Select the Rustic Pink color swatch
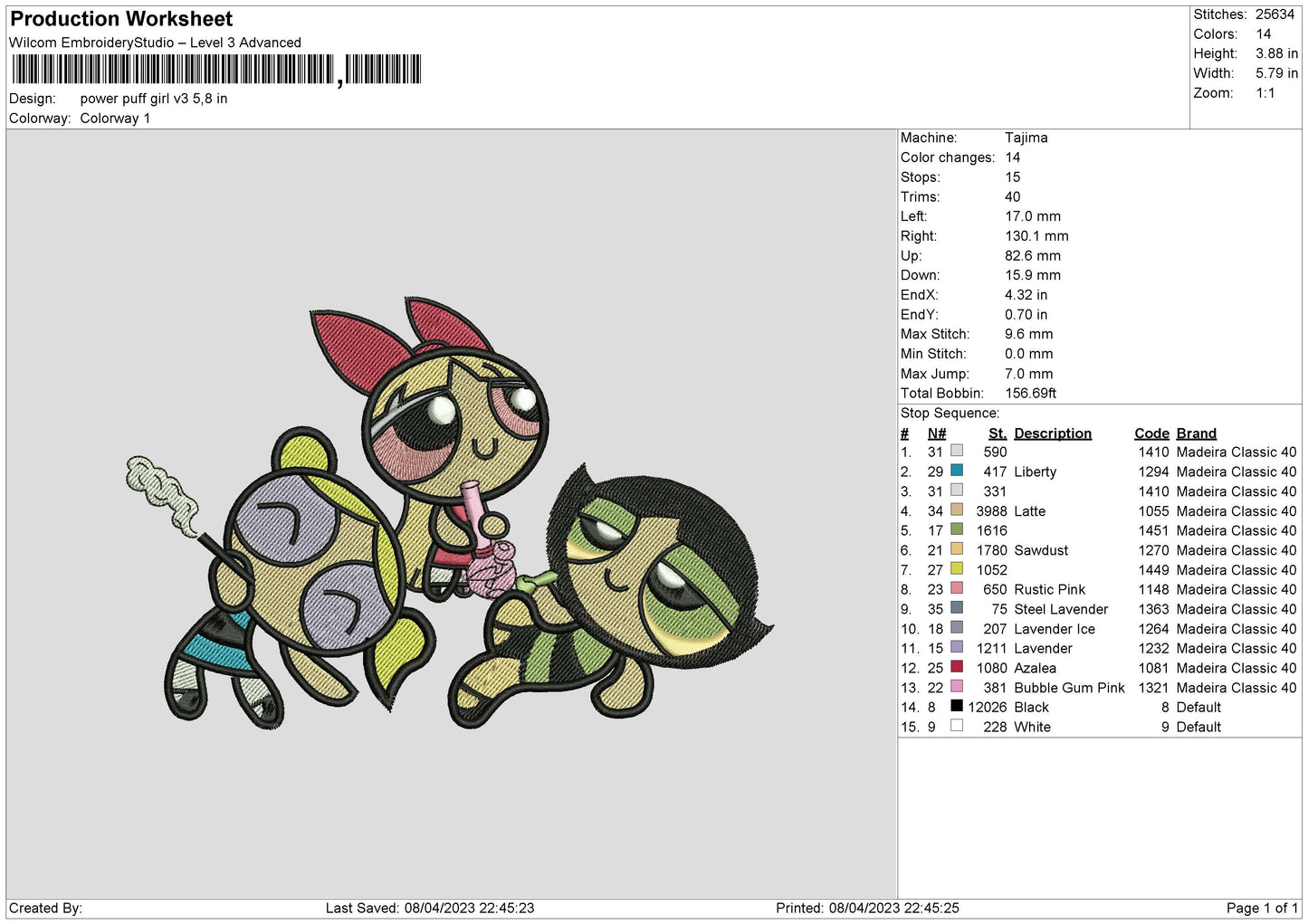 (x=957, y=588)
